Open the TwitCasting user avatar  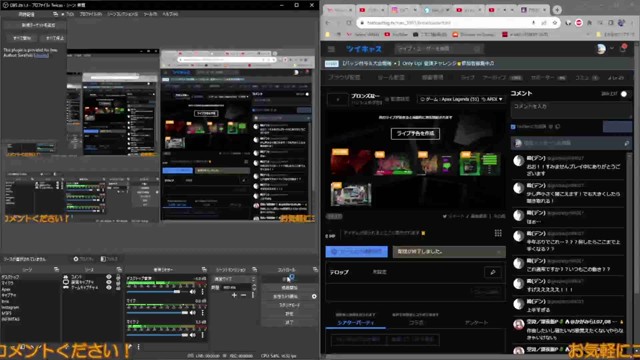[601, 49]
